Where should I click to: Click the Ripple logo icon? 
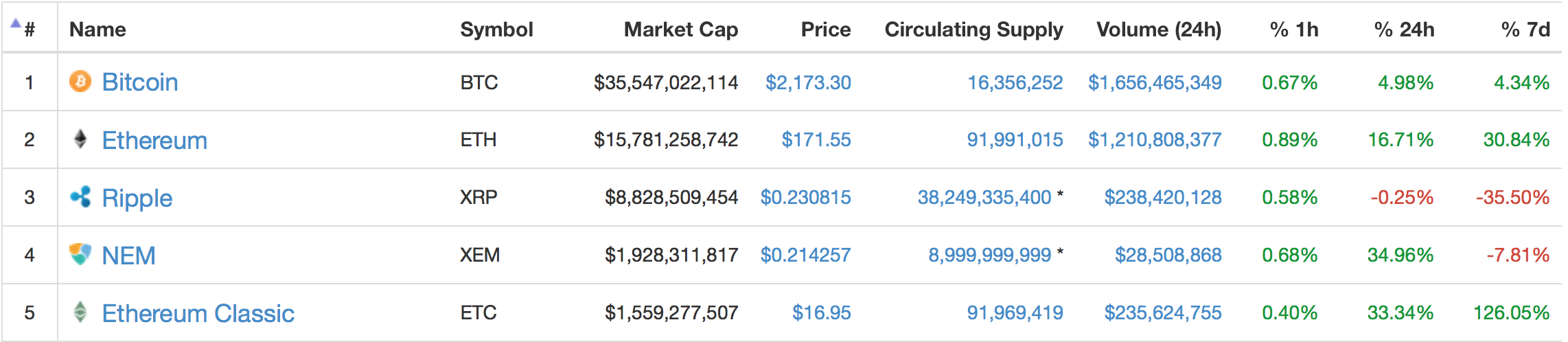[x=80, y=197]
